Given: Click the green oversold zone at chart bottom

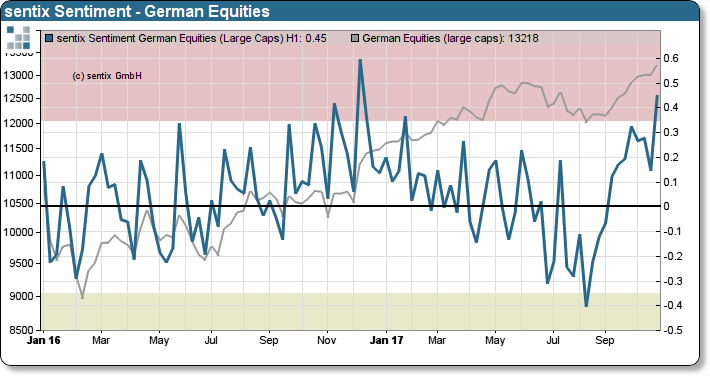Looking at the screenshot, I should (351, 311).
